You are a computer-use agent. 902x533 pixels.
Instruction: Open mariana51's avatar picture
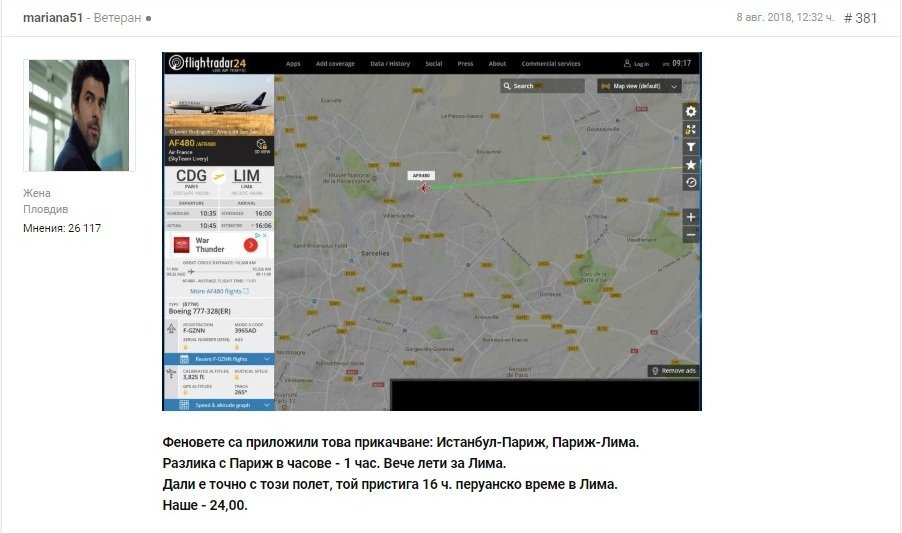click(79, 115)
